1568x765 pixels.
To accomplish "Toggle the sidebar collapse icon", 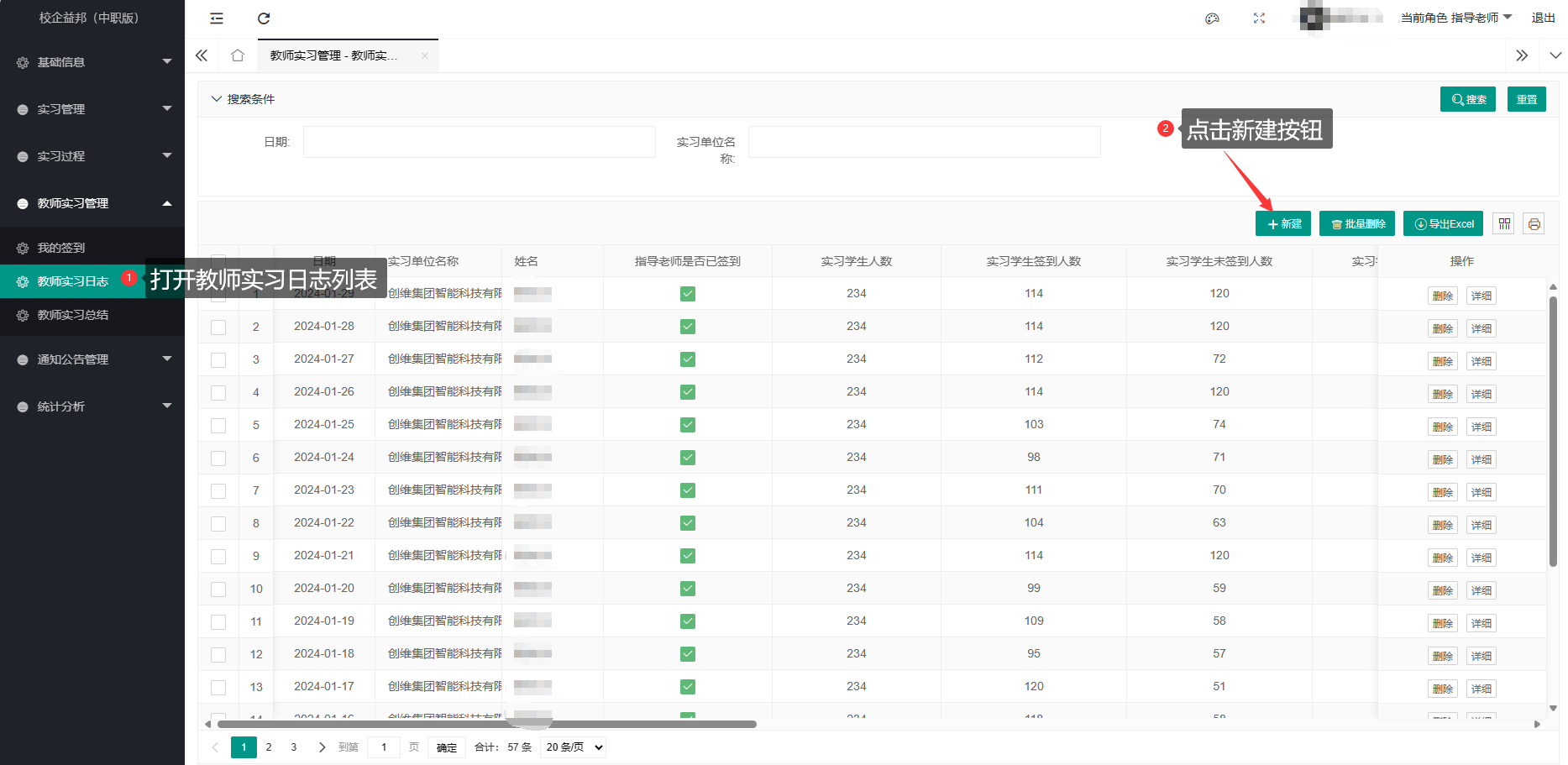I will (x=217, y=18).
